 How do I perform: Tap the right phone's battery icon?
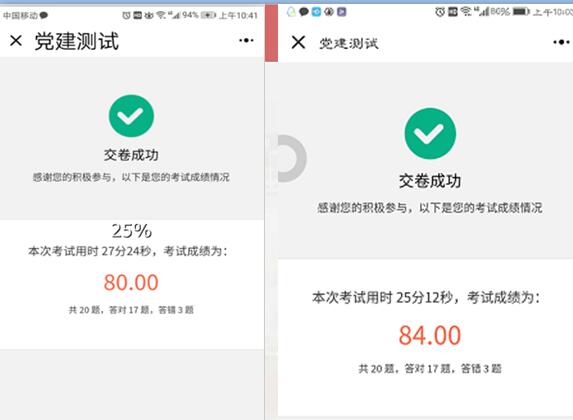point(521,12)
